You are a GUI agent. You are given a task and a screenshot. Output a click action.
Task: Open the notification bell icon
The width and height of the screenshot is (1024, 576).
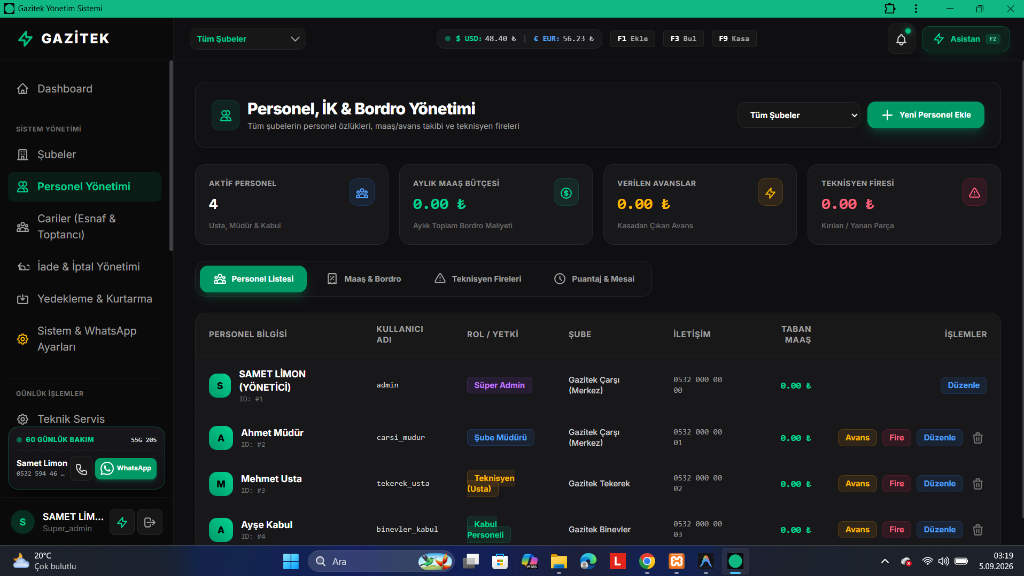point(901,39)
